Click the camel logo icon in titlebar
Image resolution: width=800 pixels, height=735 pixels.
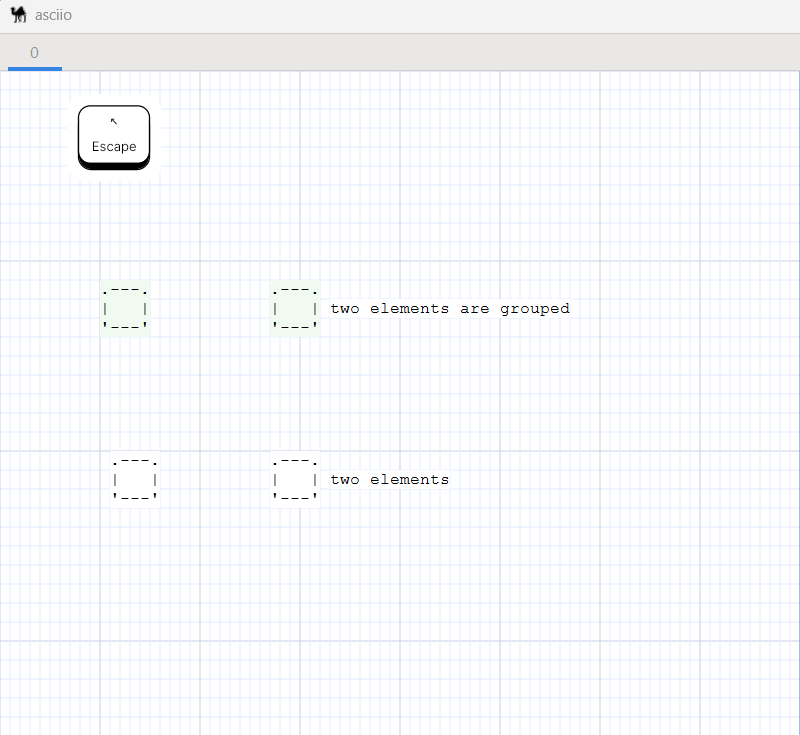[x=18, y=14]
